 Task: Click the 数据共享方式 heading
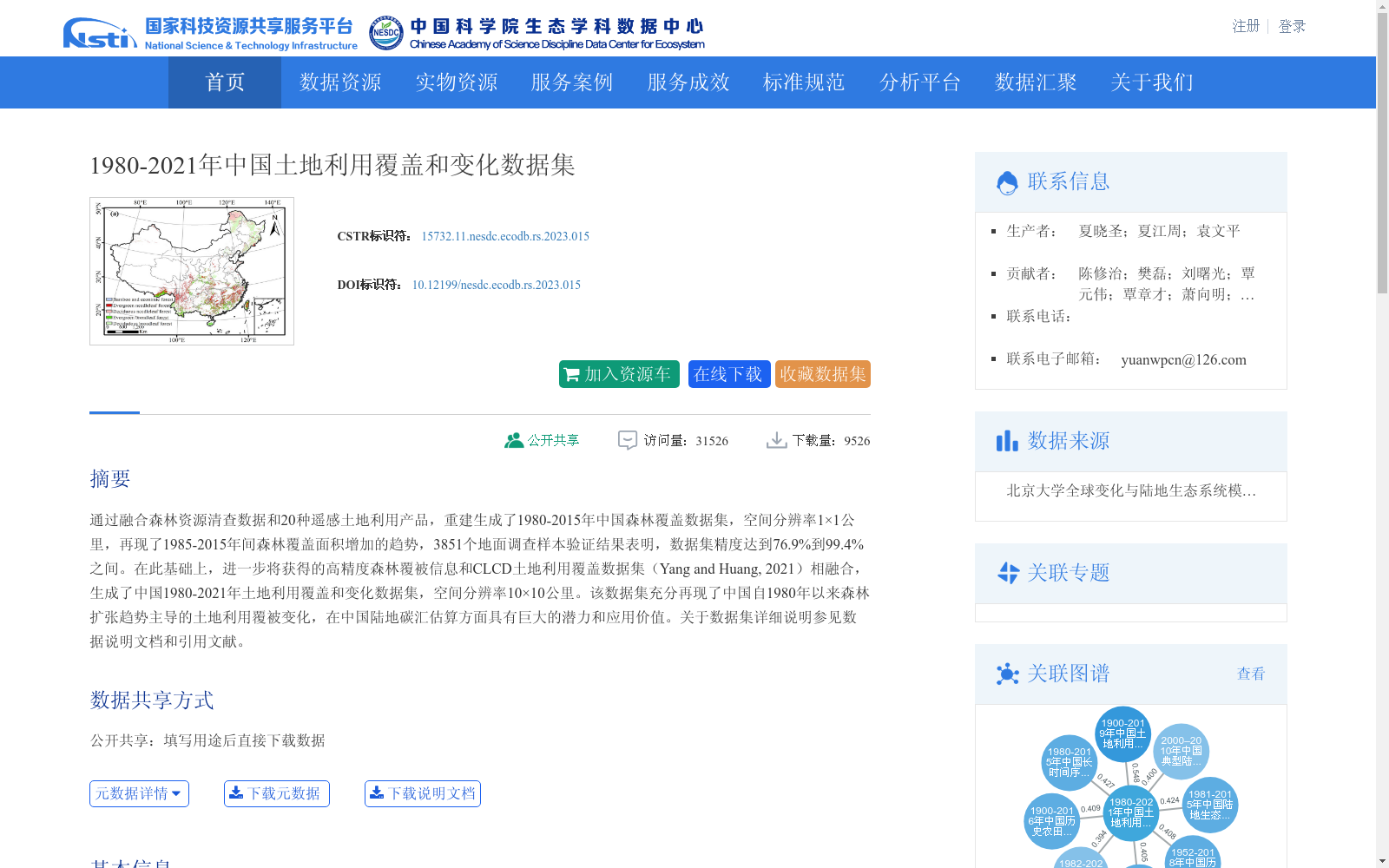pos(152,700)
